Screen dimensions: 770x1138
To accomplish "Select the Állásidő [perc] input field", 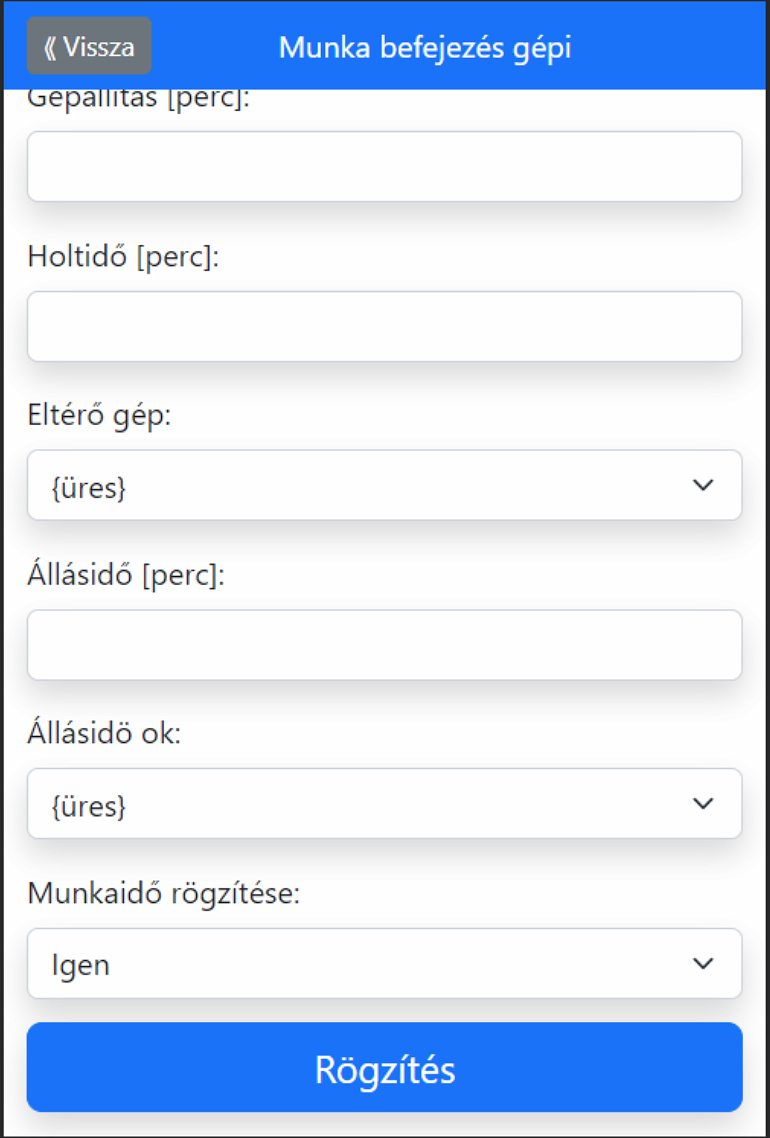I will pos(384,645).
